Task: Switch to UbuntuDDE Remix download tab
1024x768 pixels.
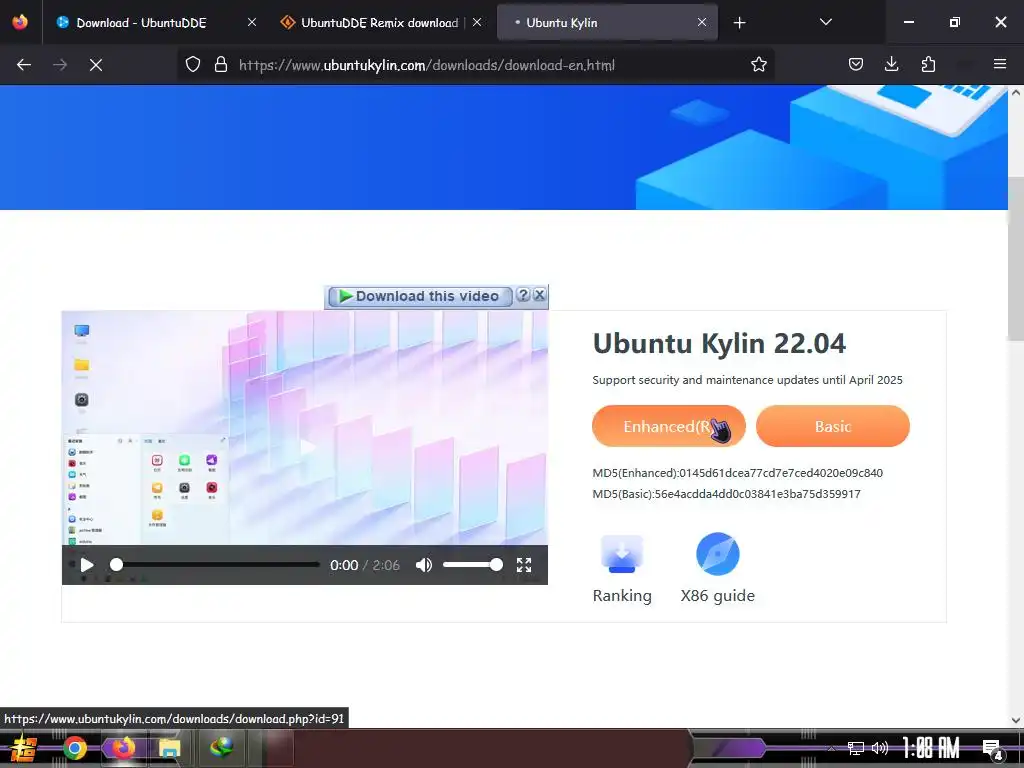Action: pos(379,23)
